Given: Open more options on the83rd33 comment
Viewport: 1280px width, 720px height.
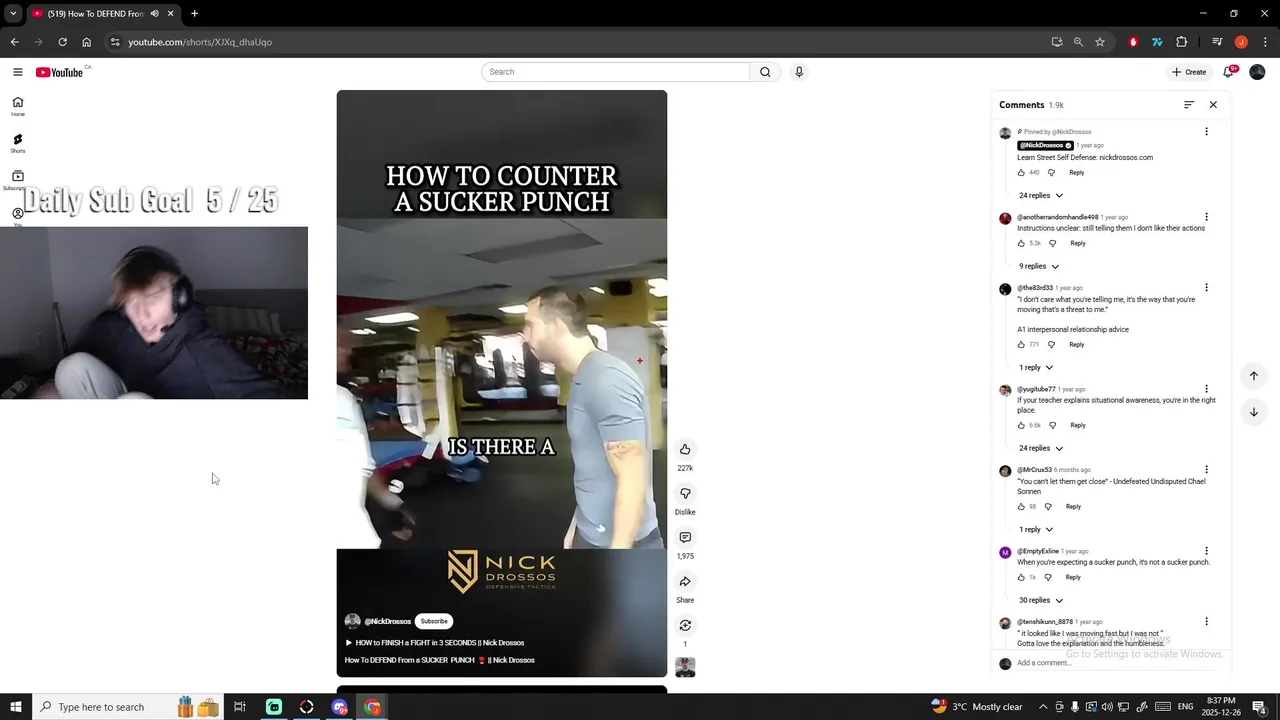Looking at the screenshot, I should pyautogui.click(x=1206, y=288).
